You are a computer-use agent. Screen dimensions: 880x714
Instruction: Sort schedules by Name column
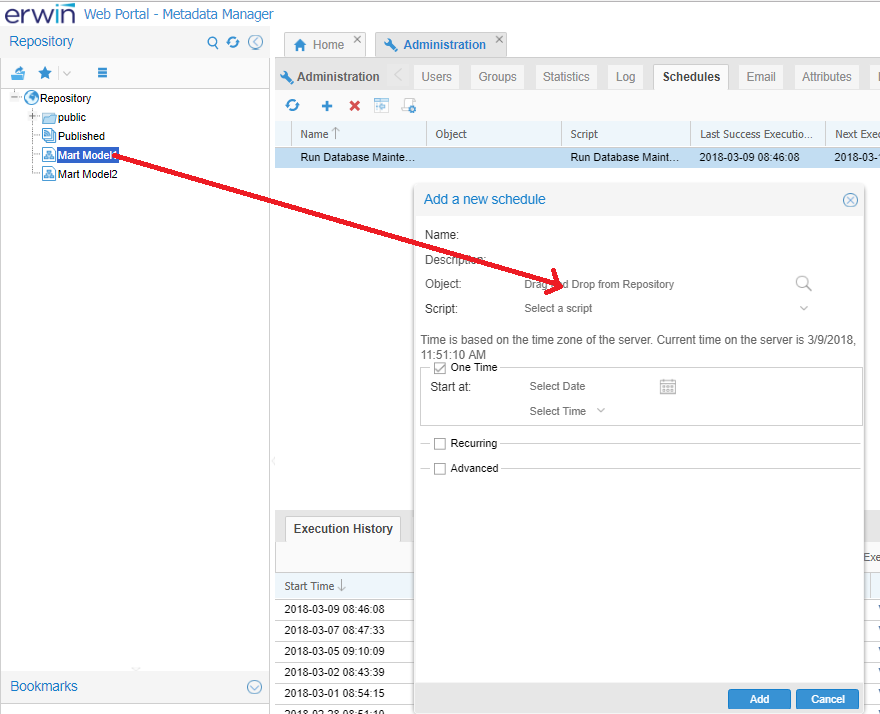(x=359, y=134)
